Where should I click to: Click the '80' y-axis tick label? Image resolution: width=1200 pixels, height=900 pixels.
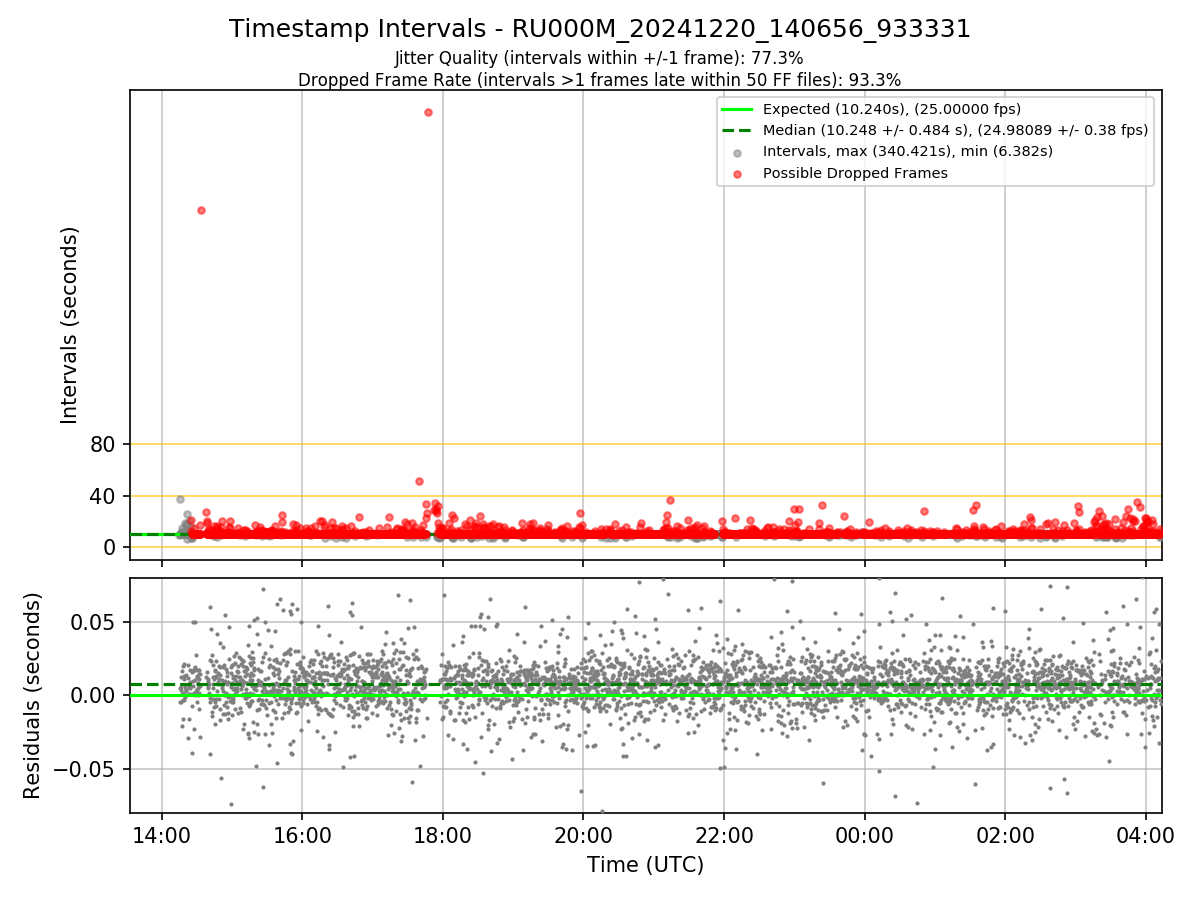(104, 444)
